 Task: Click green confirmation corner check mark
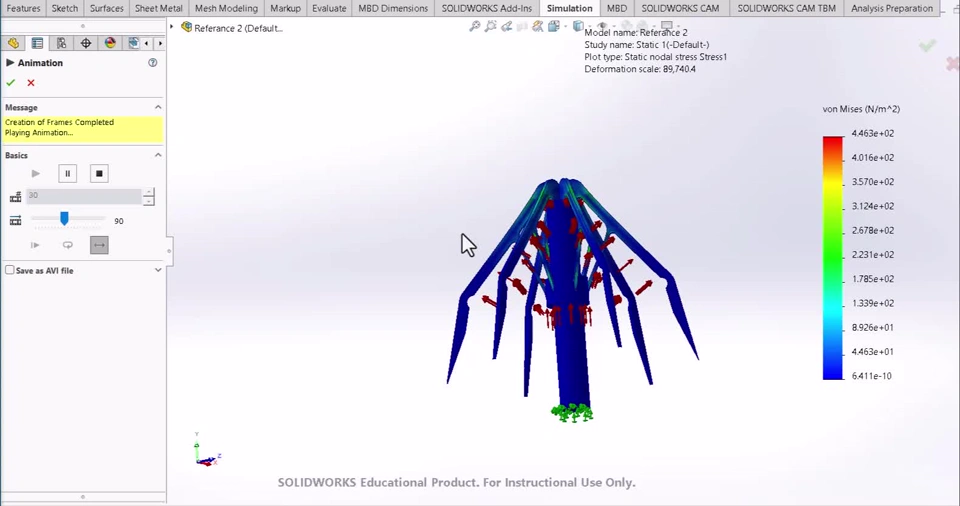point(928,46)
